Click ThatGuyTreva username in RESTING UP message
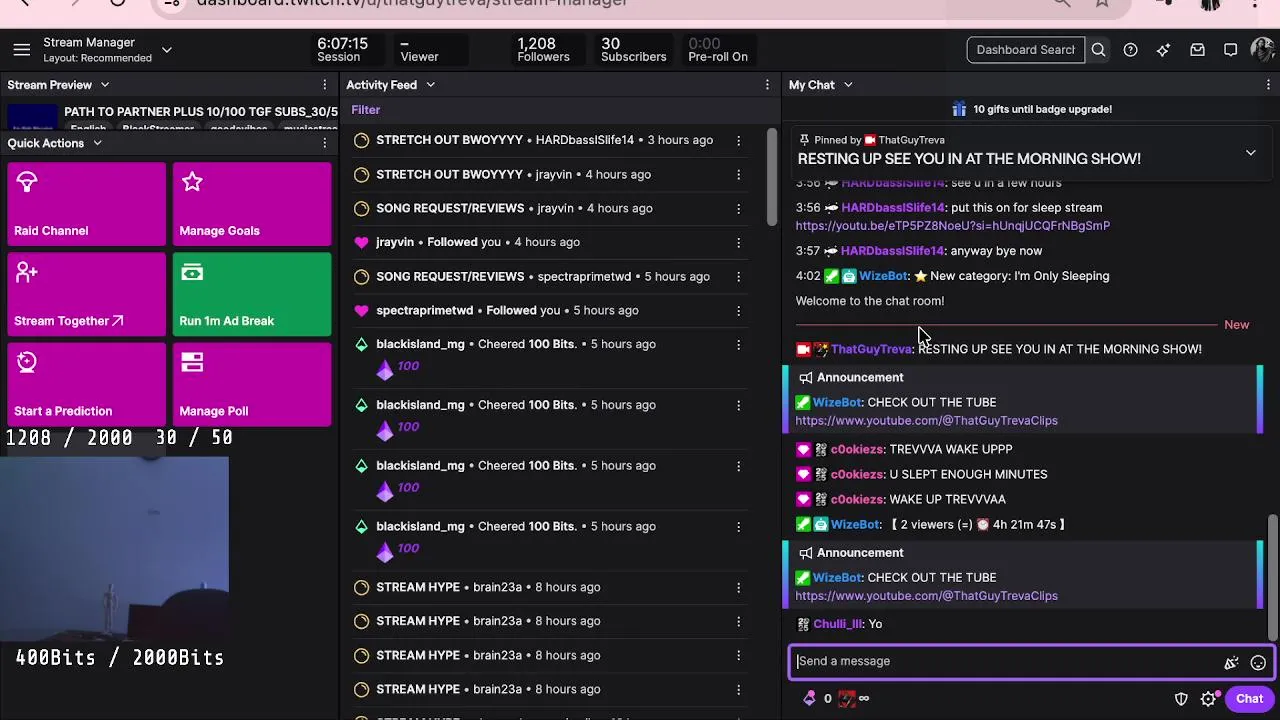The height and width of the screenshot is (720, 1280). 871,349
